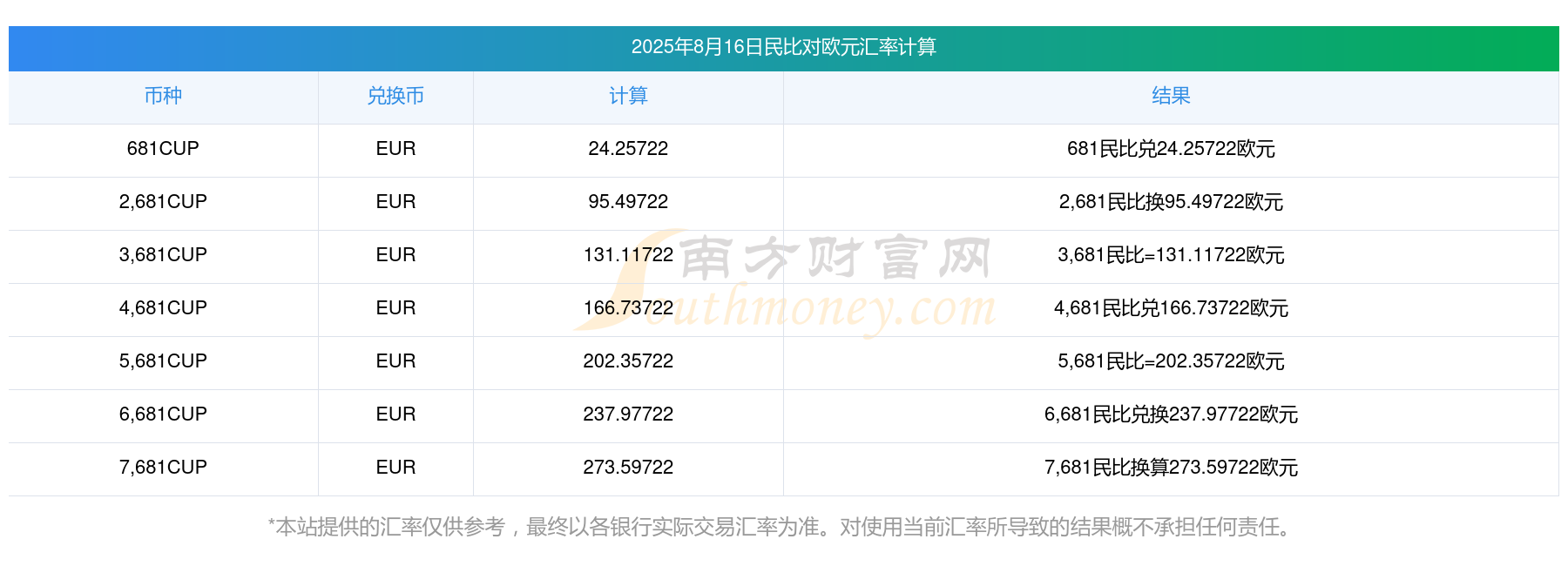Viewport: 1568px width, 566px height.
Task: Click the 币种 column header
Action: tap(163, 96)
